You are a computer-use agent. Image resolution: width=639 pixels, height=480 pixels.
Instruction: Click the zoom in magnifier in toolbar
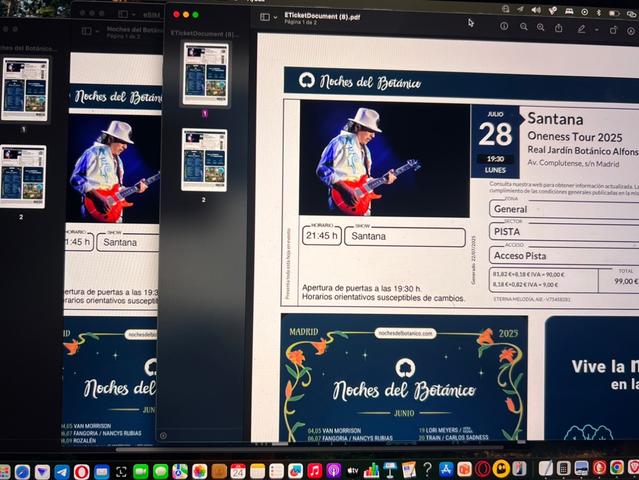tap(540, 27)
